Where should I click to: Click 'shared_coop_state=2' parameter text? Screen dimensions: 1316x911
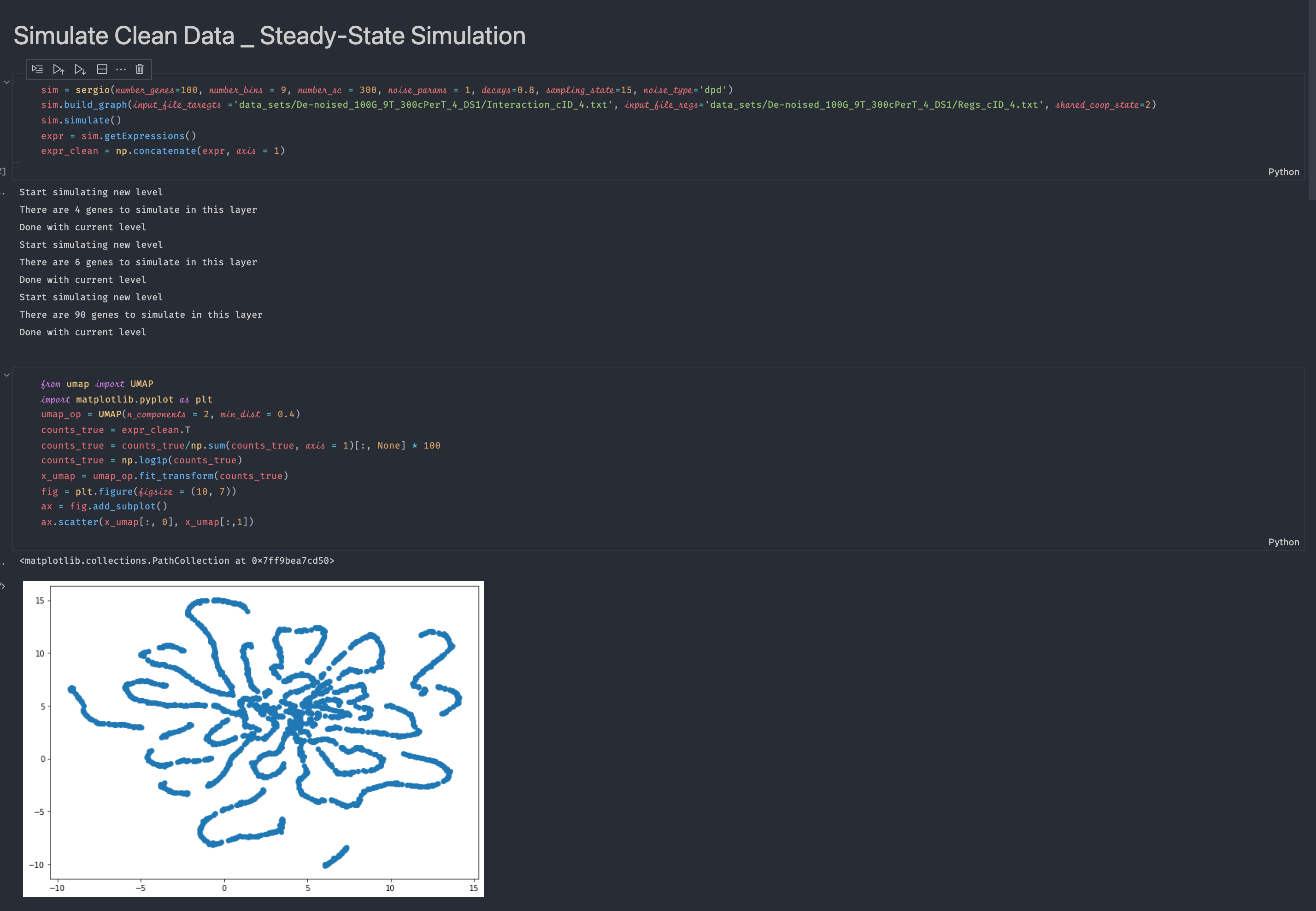click(1103, 105)
